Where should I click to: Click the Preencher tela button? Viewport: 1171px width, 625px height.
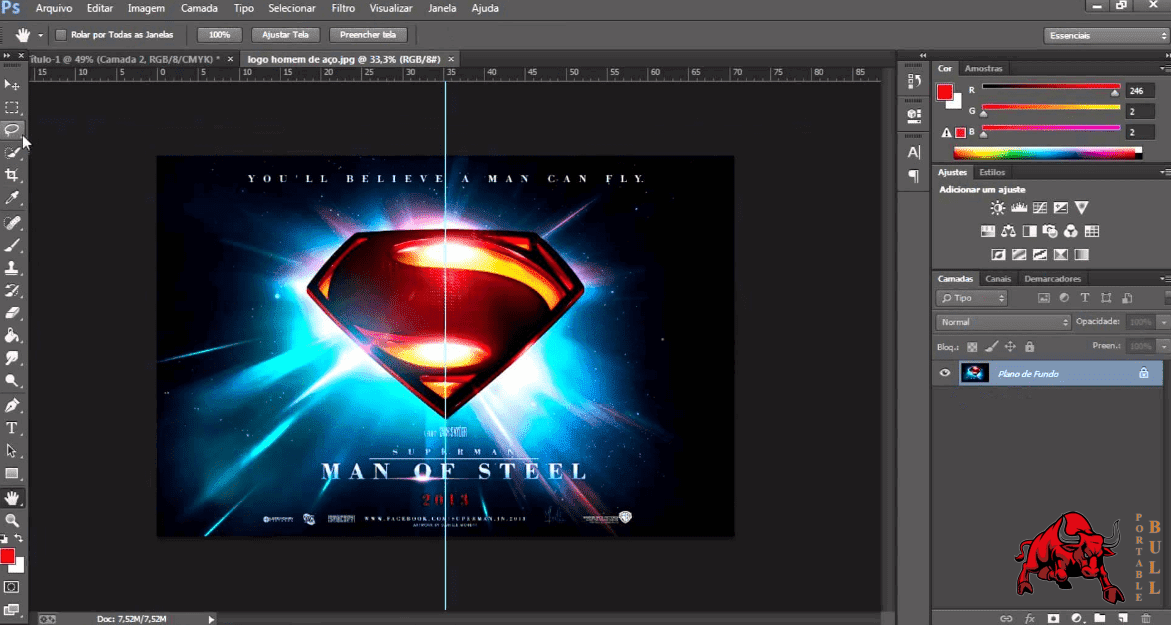367,35
